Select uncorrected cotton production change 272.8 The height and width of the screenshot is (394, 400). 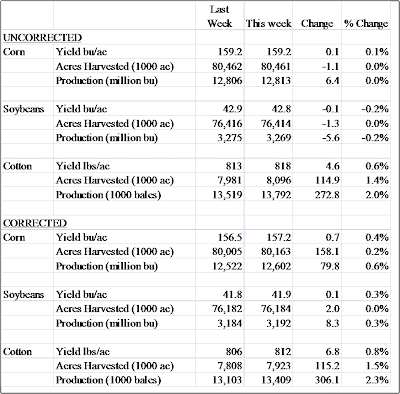click(327, 195)
